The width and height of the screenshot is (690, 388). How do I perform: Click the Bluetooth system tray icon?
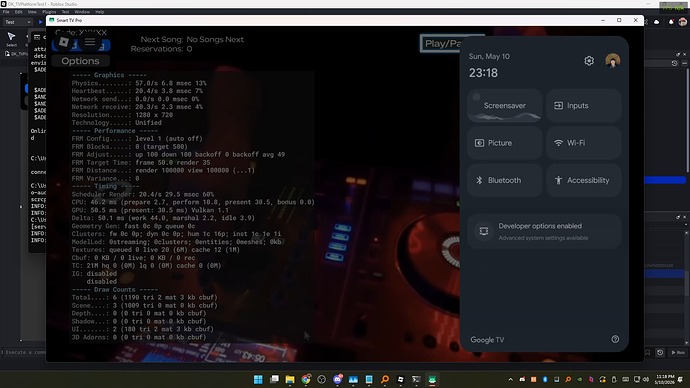(545, 379)
